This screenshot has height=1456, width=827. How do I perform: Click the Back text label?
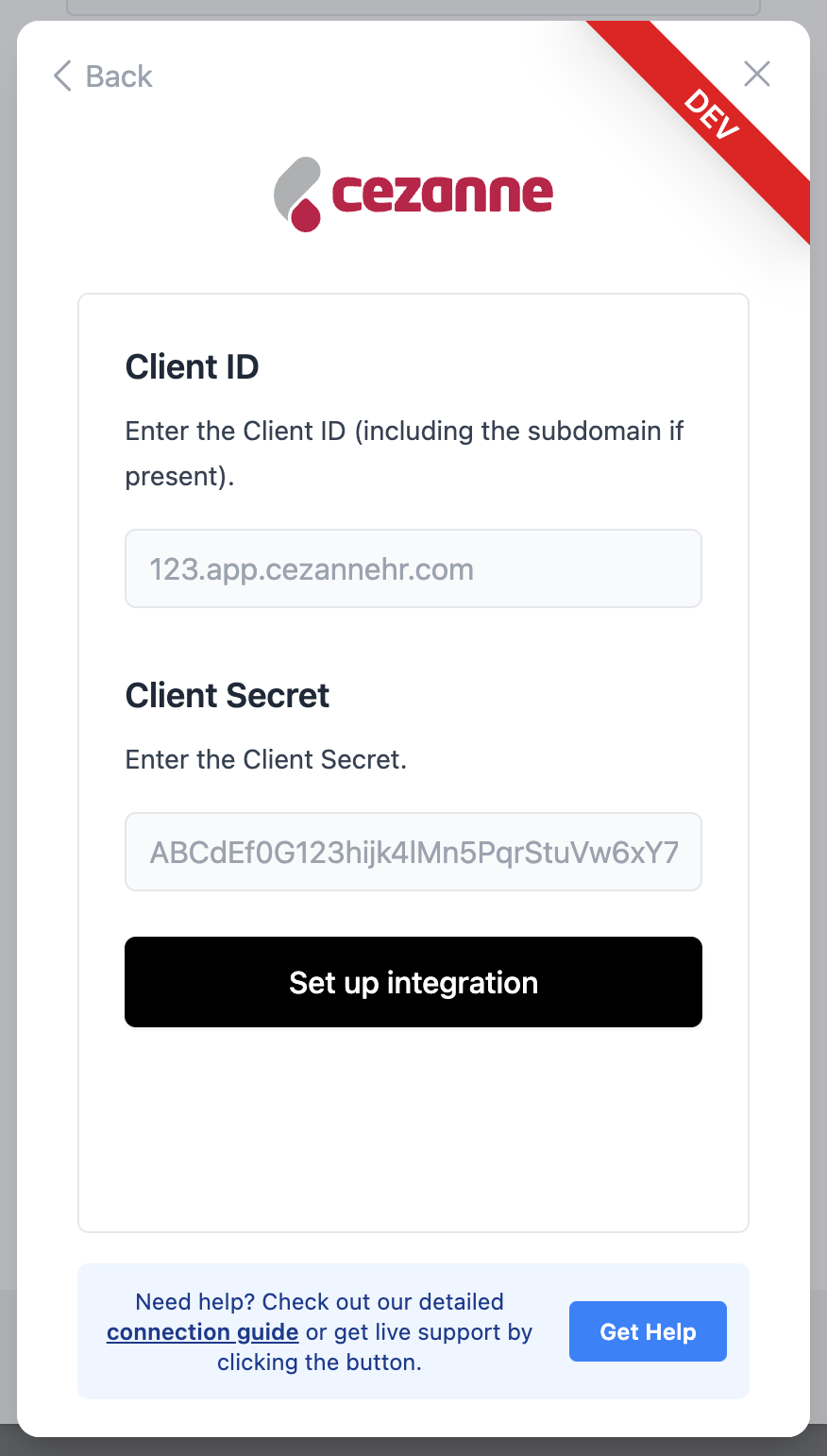click(119, 76)
